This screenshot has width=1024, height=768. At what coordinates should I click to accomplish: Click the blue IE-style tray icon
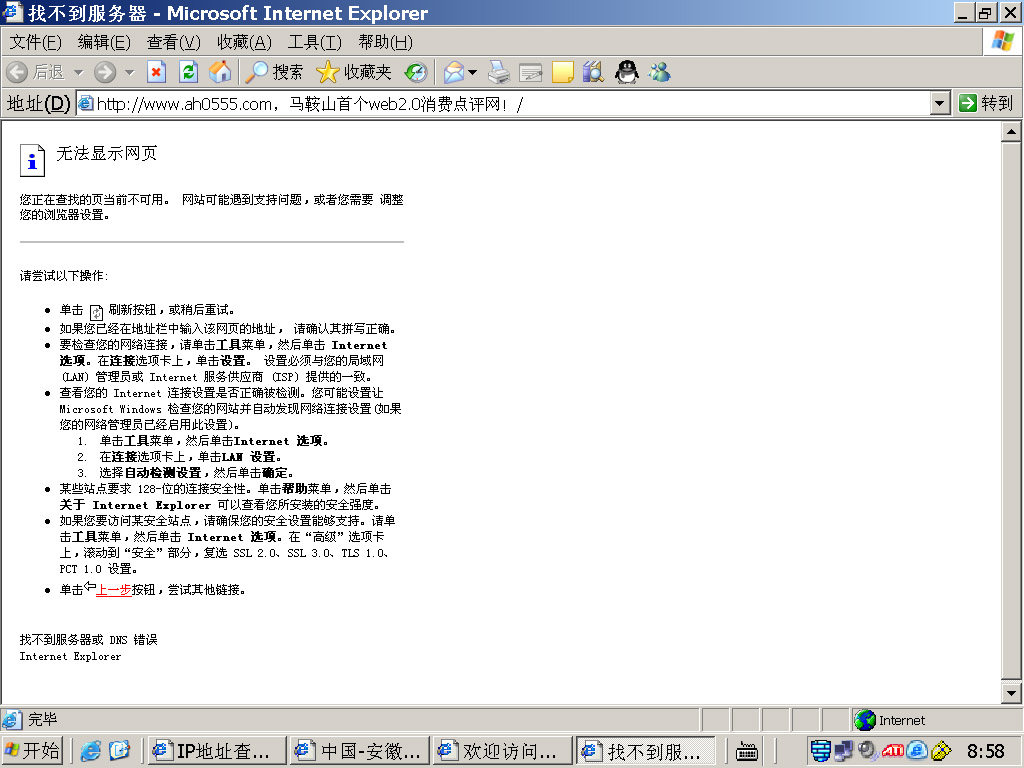(x=917, y=751)
